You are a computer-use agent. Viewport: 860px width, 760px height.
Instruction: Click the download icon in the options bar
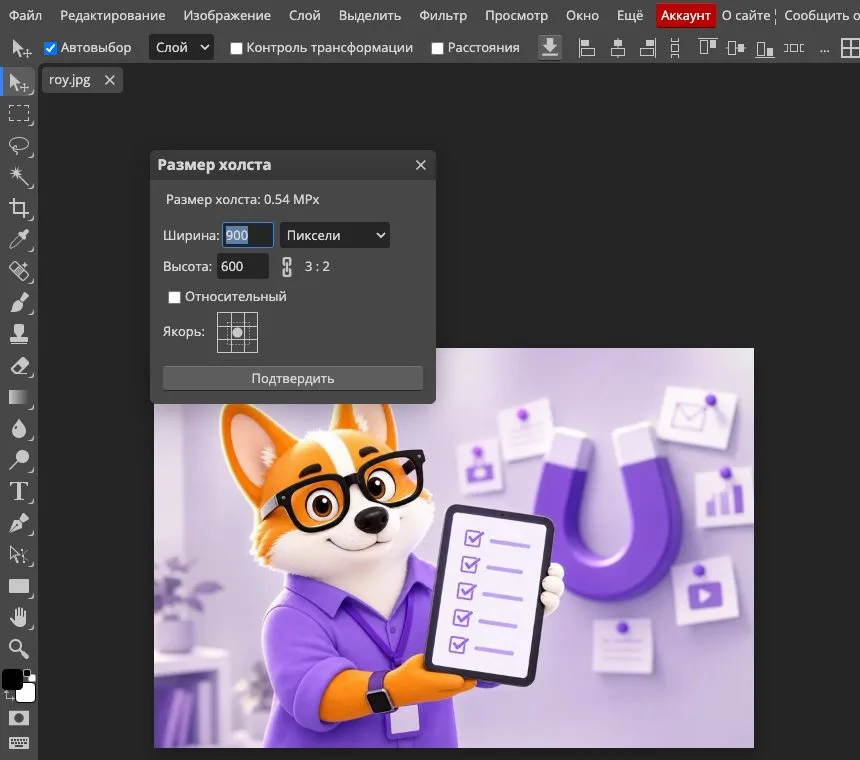coord(550,48)
